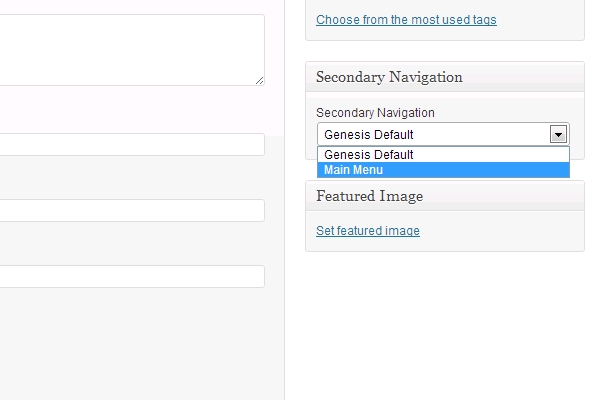The height and width of the screenshot is (400, 600).
Task: Click the resize grip on the large textarea
Action: pos(259,80)
